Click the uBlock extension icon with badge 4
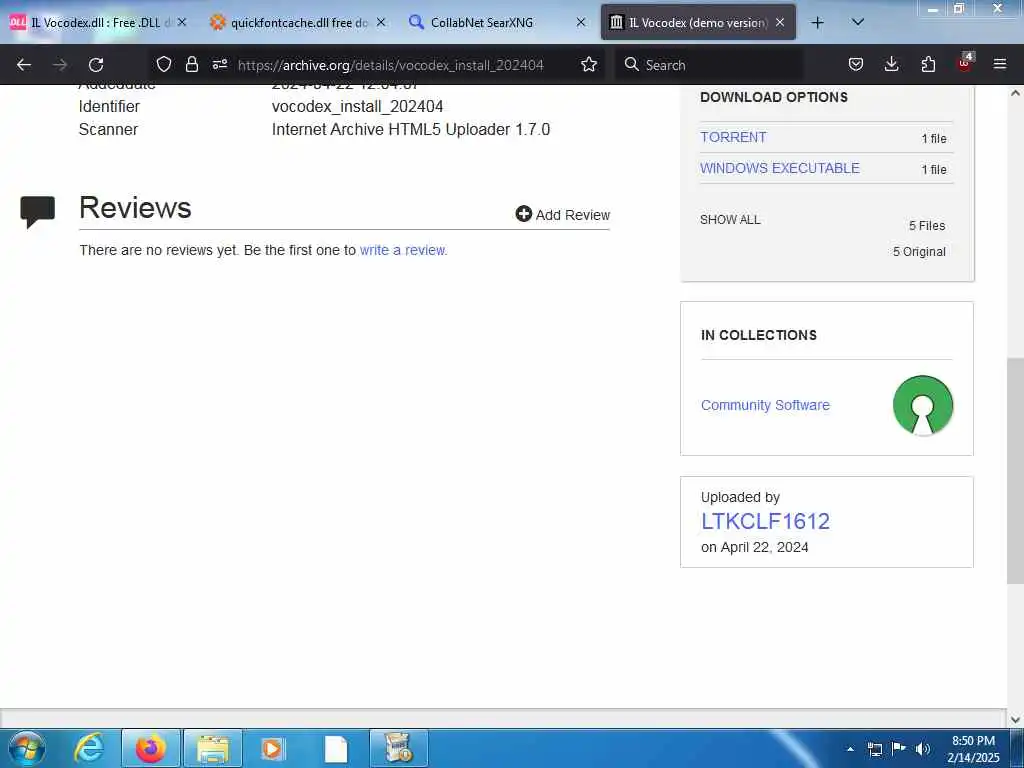The image size is (1024, 768). coord(965,63)
